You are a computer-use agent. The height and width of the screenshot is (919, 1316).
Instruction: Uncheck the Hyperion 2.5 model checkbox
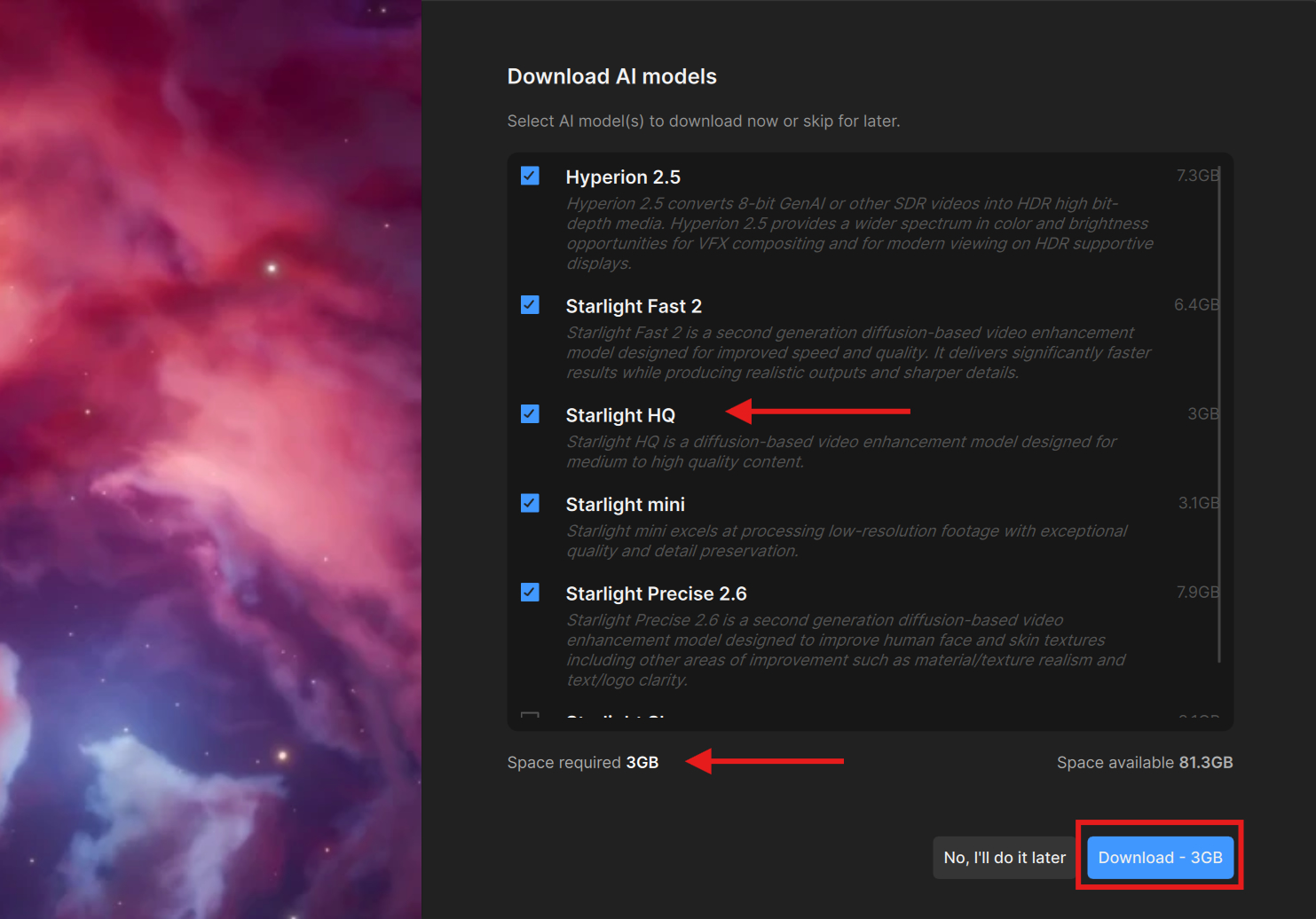[x=530, y=176]
